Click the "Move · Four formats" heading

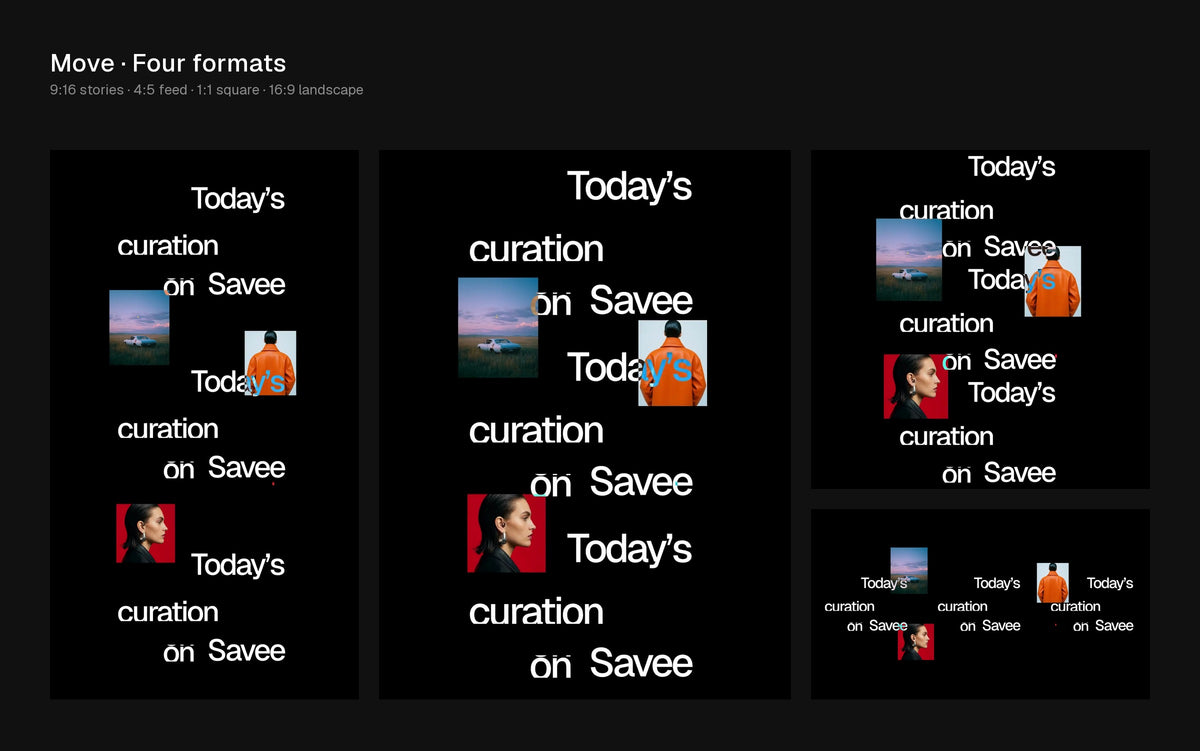pyautogui.click(x=168, y=63)
